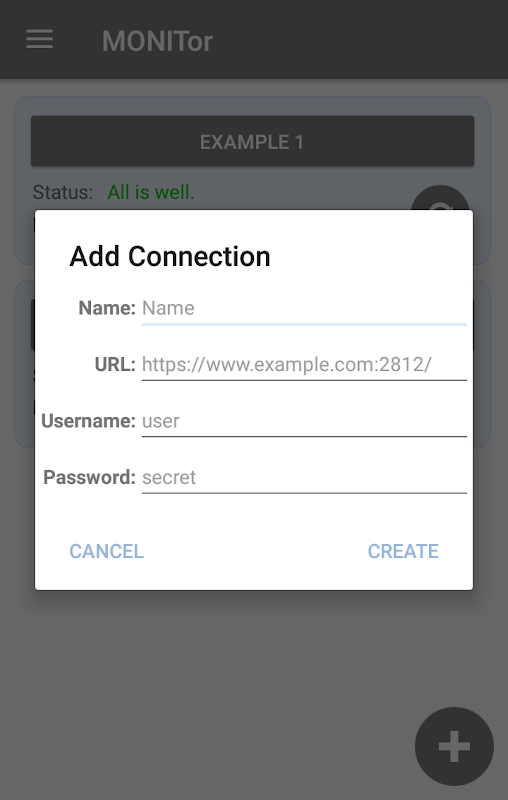Image resolution: width=508 pixels, height=800 pixels.
Task: Click the 'URL:' field label
Action: (x=115, y=365)
